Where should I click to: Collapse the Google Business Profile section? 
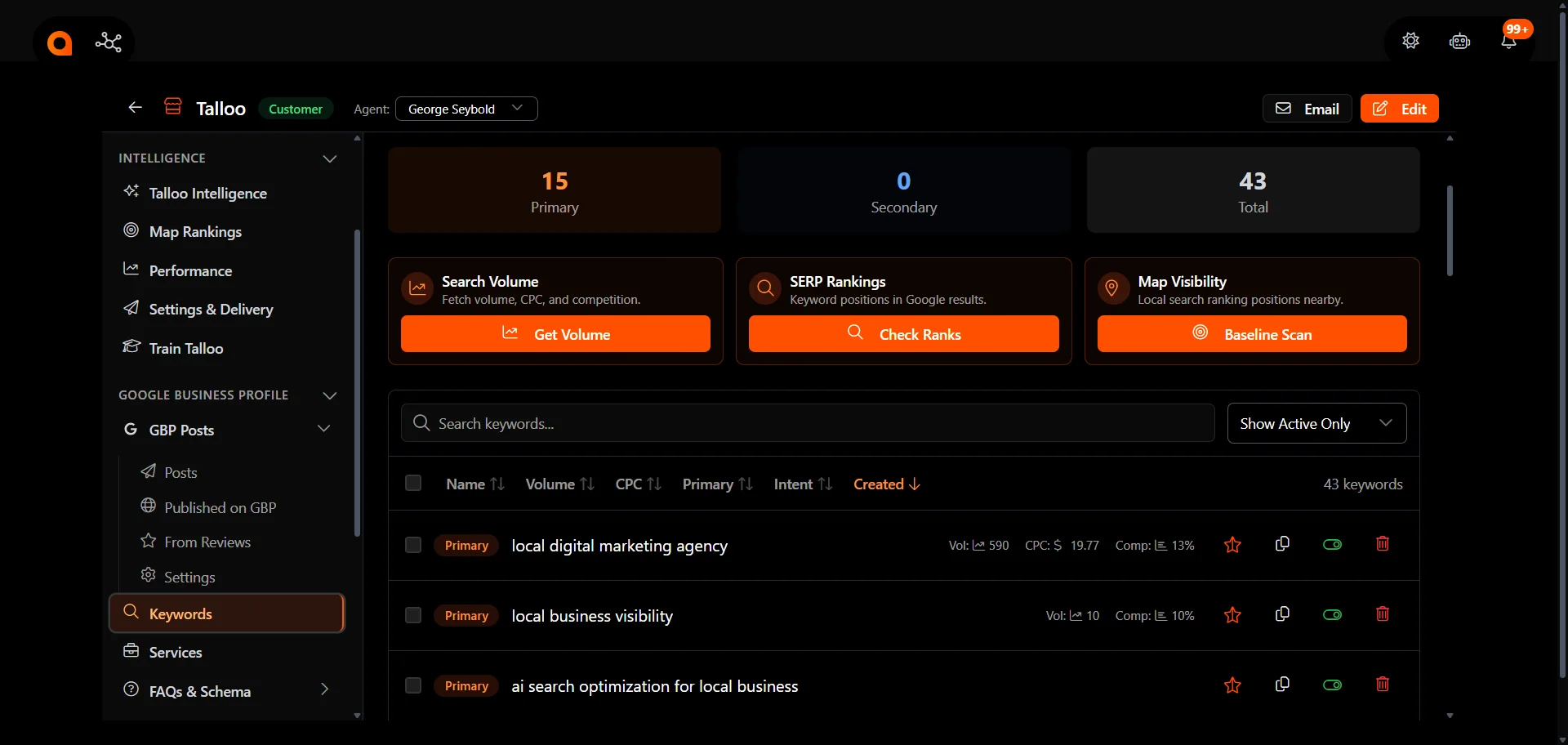click(330, 395)
